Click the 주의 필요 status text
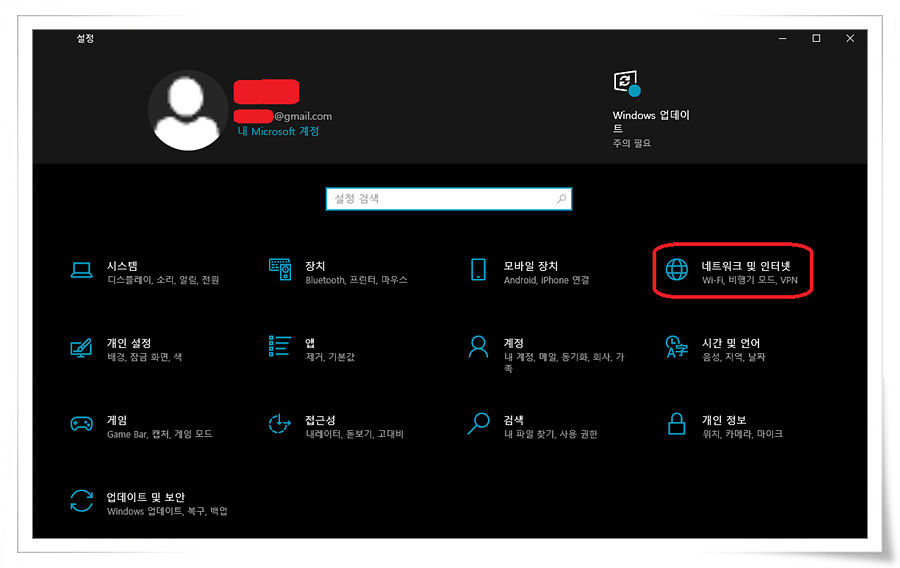This screenshot has width=900, height=568. click(631, 143)
